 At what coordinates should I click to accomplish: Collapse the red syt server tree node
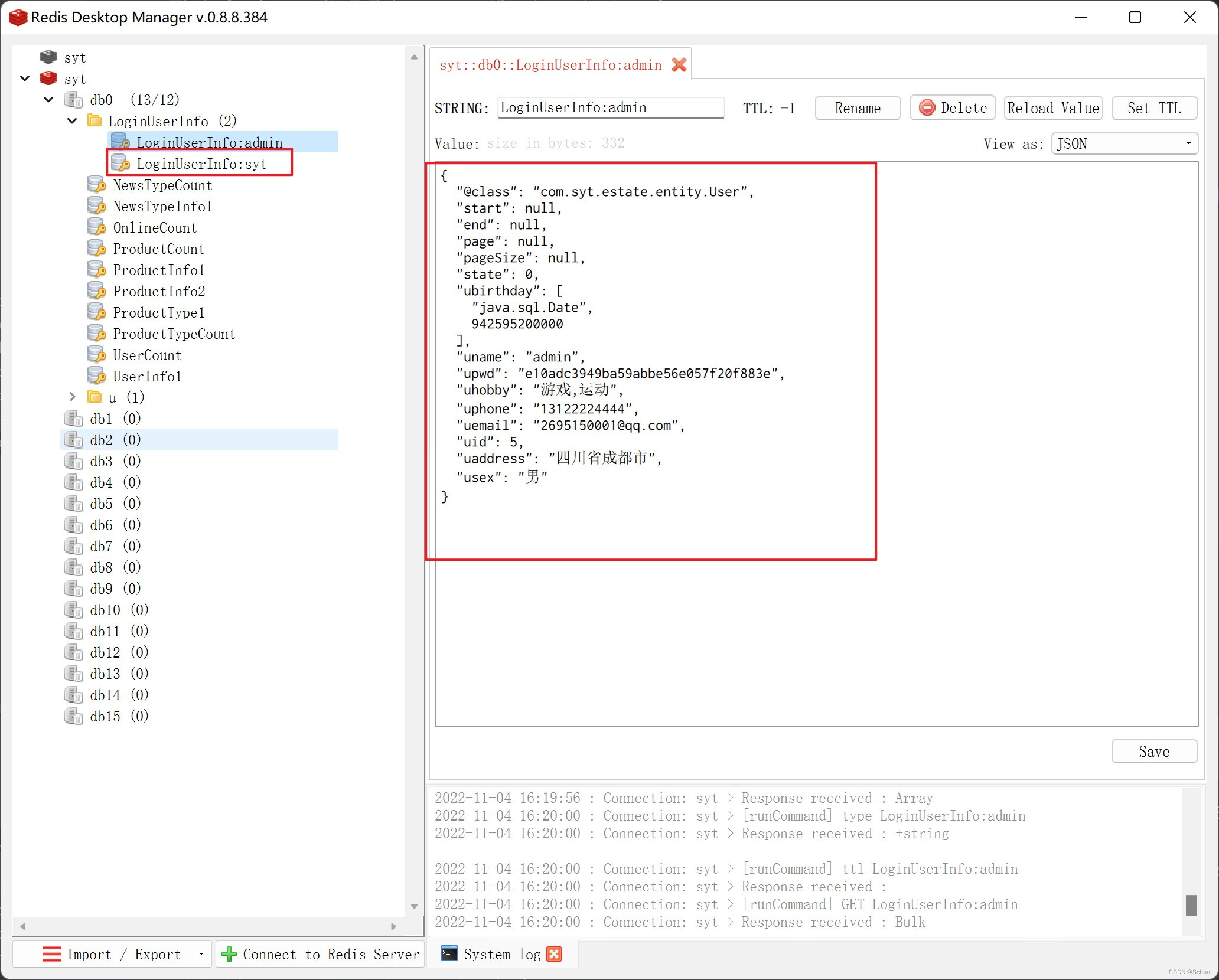pos(25,78)
